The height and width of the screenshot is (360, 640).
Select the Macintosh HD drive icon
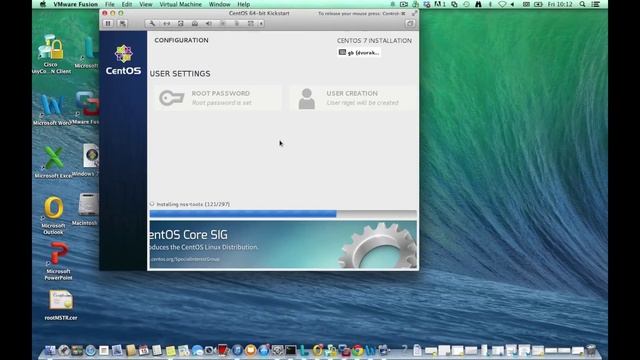point(87,209)
